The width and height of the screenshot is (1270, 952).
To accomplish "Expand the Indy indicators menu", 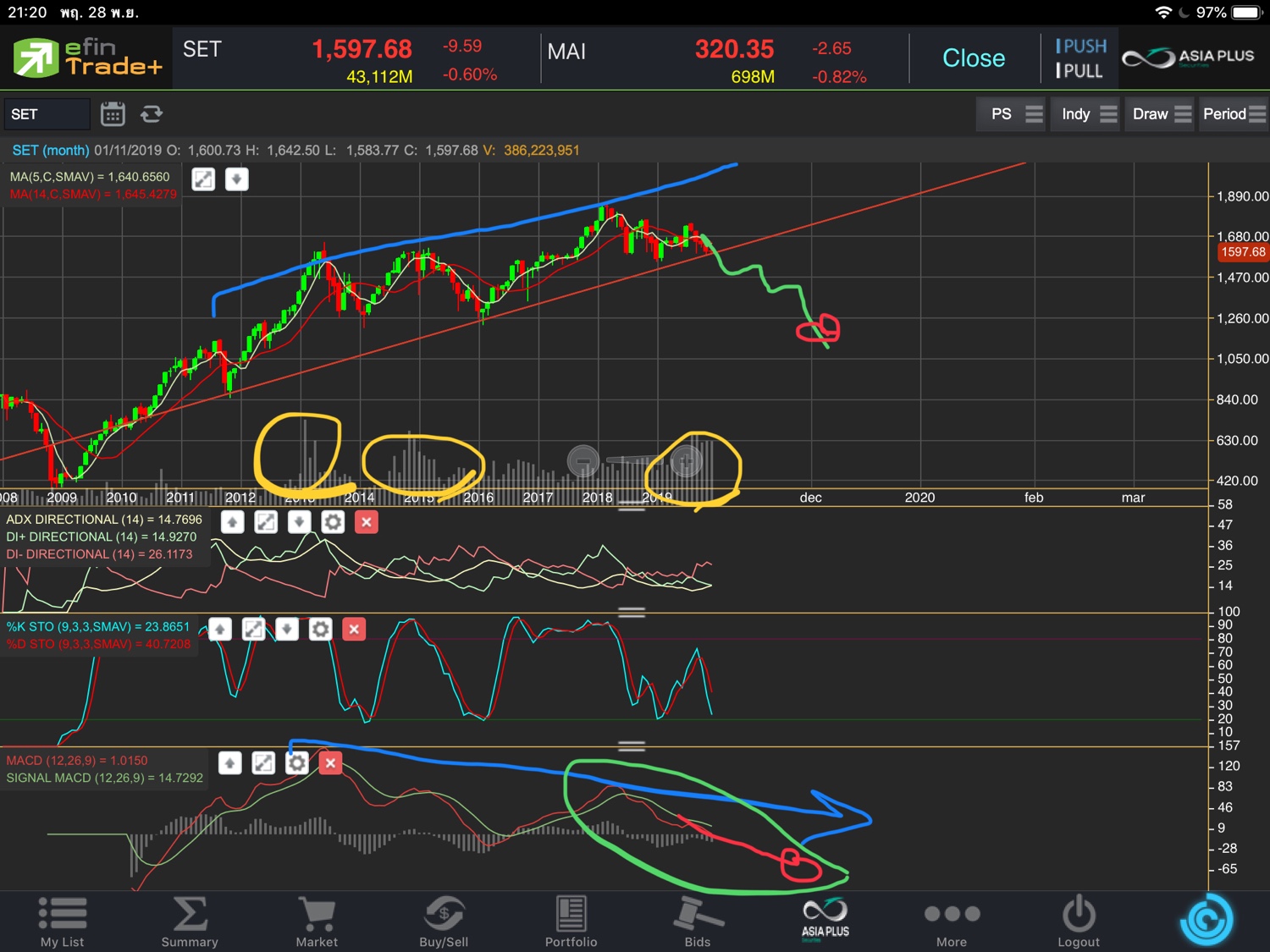I will (1085, 114).
